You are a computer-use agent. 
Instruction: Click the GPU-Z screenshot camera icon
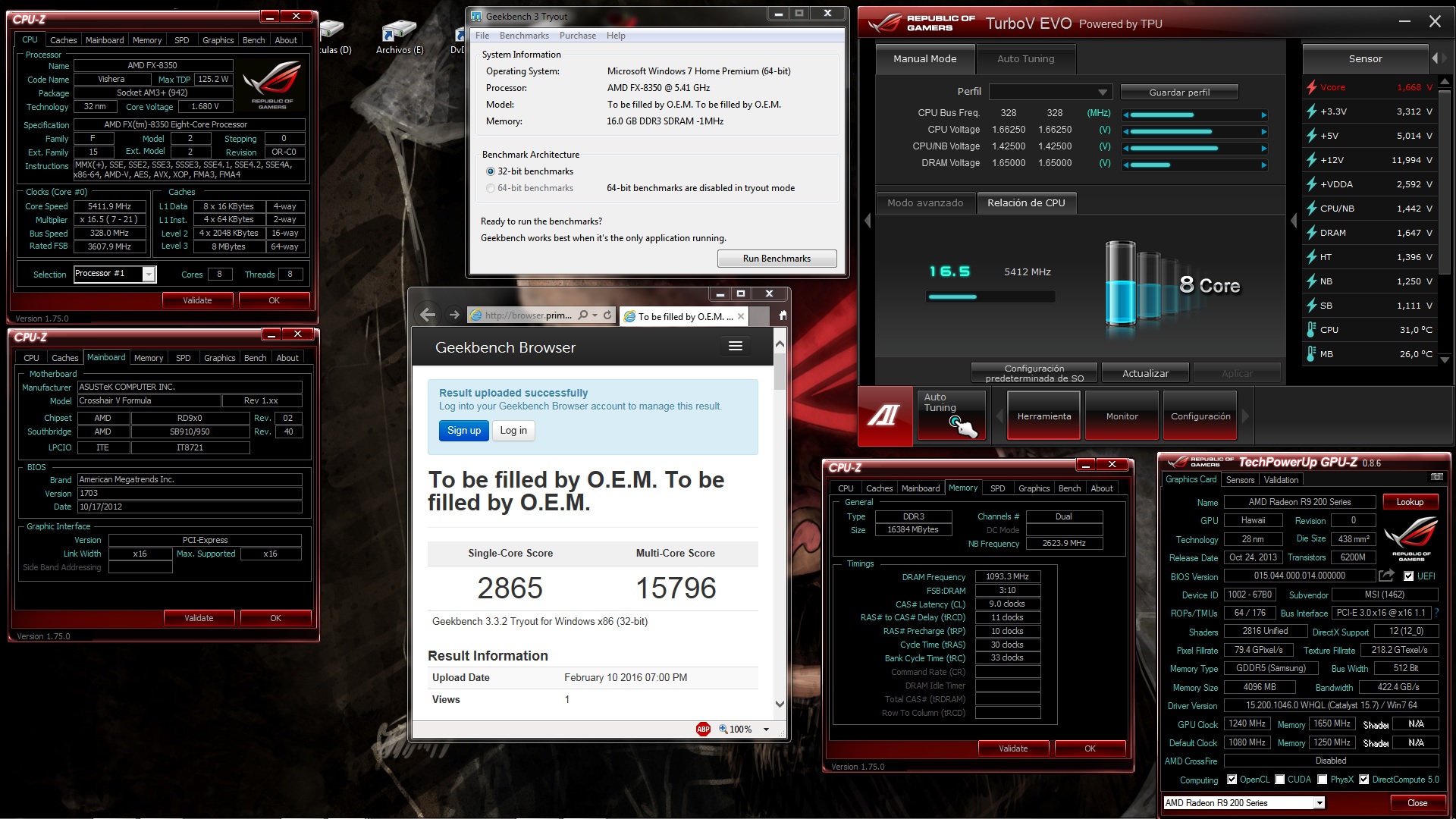coord(1436,477)
